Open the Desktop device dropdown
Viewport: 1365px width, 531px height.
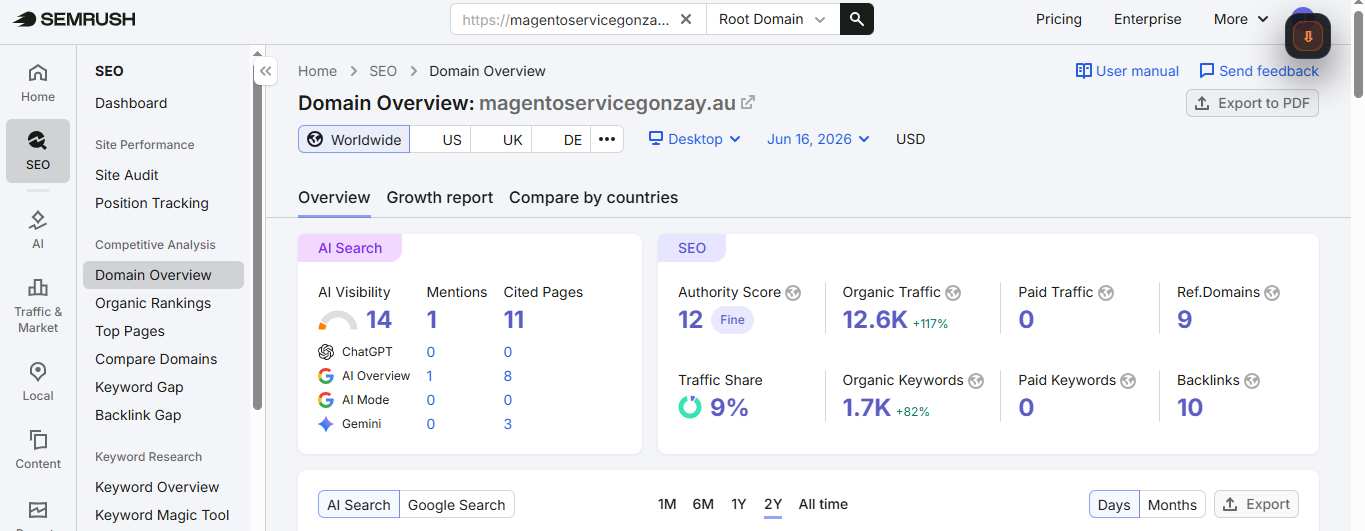(x=695, y=139)
